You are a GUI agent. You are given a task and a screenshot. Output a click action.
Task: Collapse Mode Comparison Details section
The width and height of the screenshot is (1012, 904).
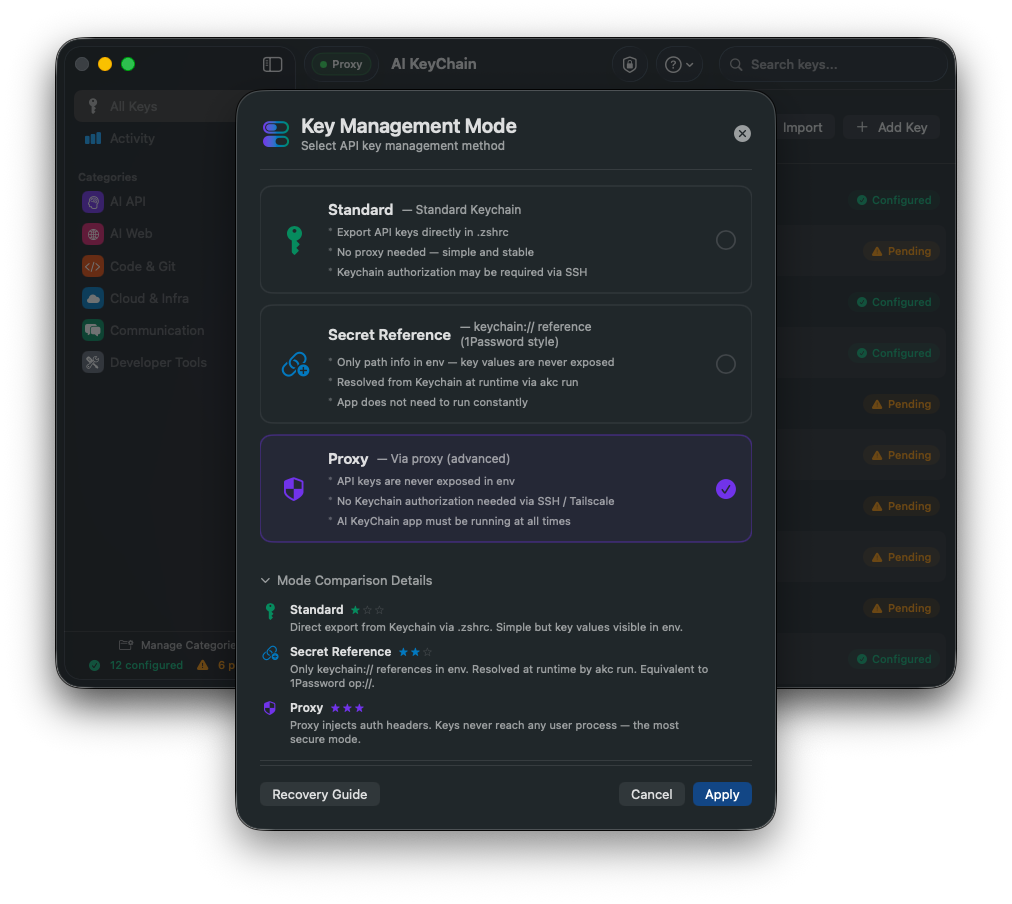(347, 581)
